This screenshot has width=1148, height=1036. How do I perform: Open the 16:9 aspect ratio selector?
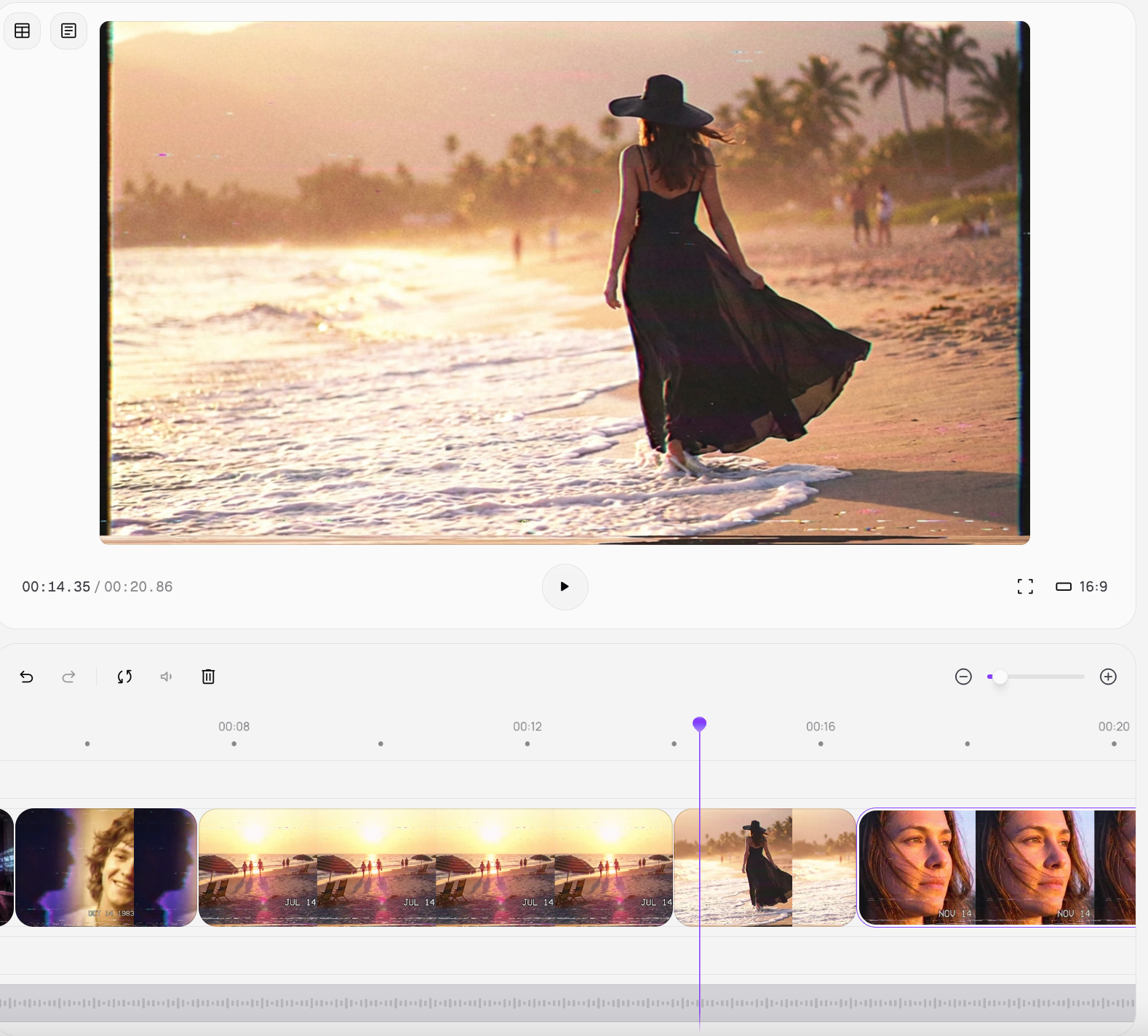(1082, 586)
